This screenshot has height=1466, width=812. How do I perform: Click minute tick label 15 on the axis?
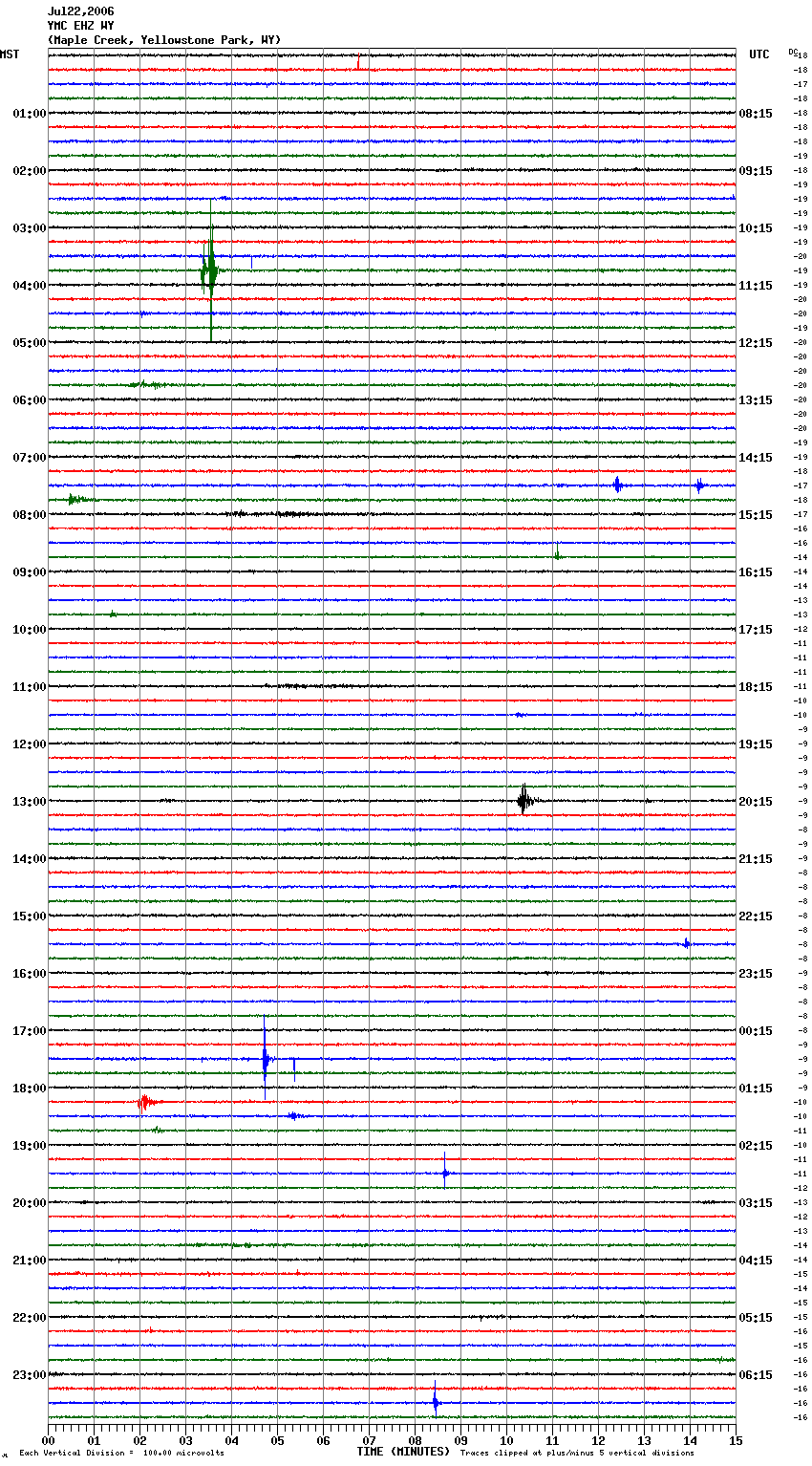tap(736, 1440)
